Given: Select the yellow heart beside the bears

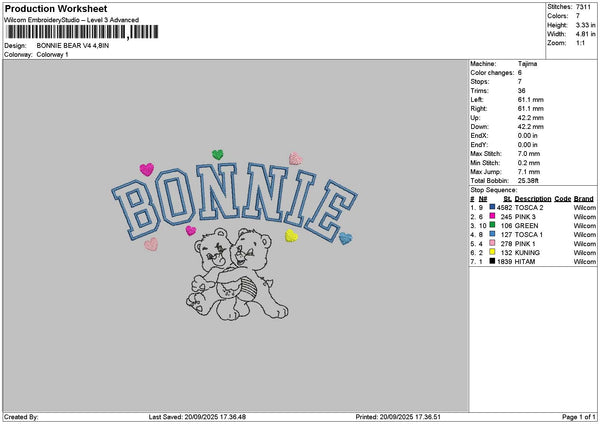Looking at the screenshot, I should coord(291,236).
